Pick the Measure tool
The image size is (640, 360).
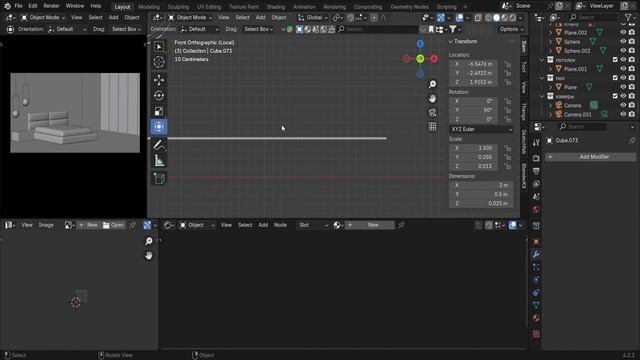point(159,161)
